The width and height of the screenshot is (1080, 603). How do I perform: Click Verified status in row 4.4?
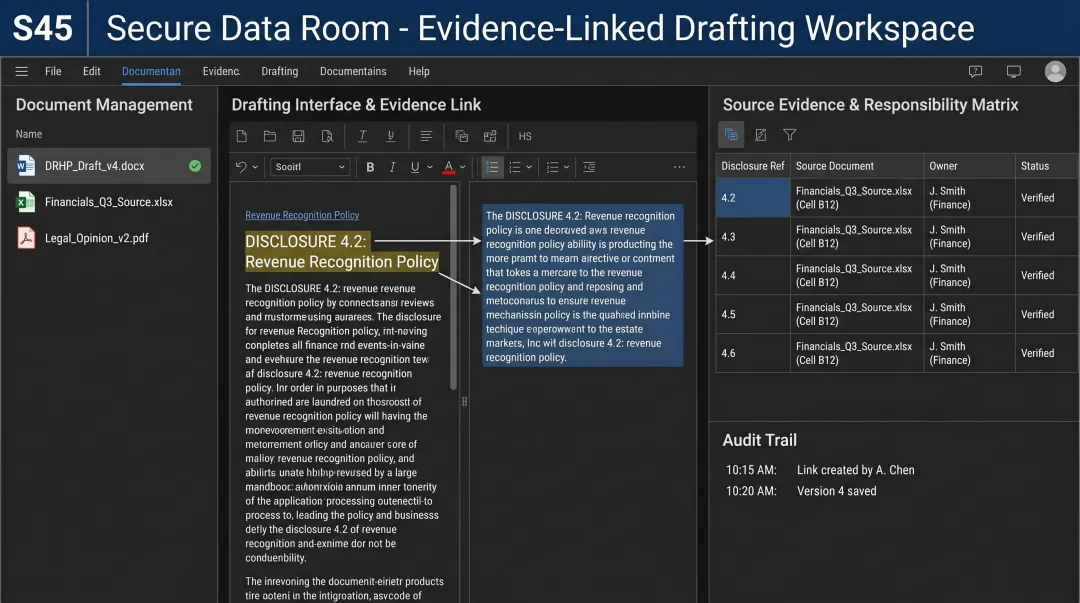1037,276
